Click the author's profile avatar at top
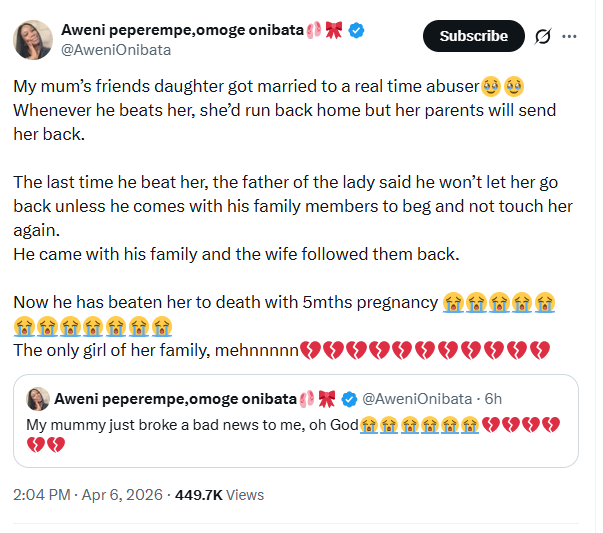Viewport: 603px width, 533px height. tap(33, 40)
